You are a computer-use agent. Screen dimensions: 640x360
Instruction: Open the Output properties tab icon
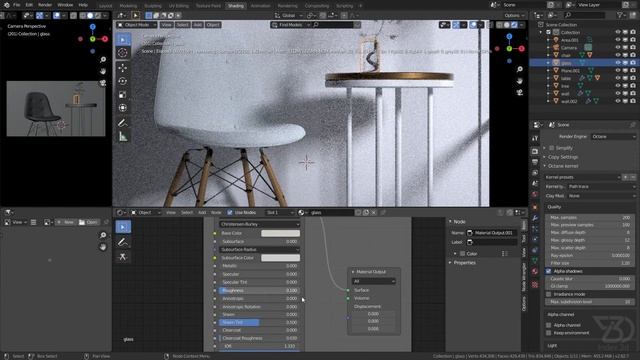click(535, 162)
